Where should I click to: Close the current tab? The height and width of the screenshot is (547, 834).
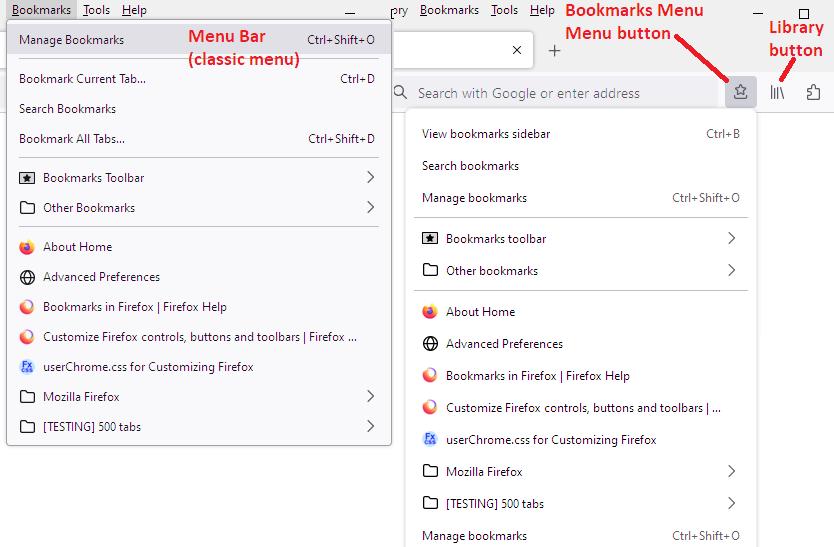pos(516,50)
